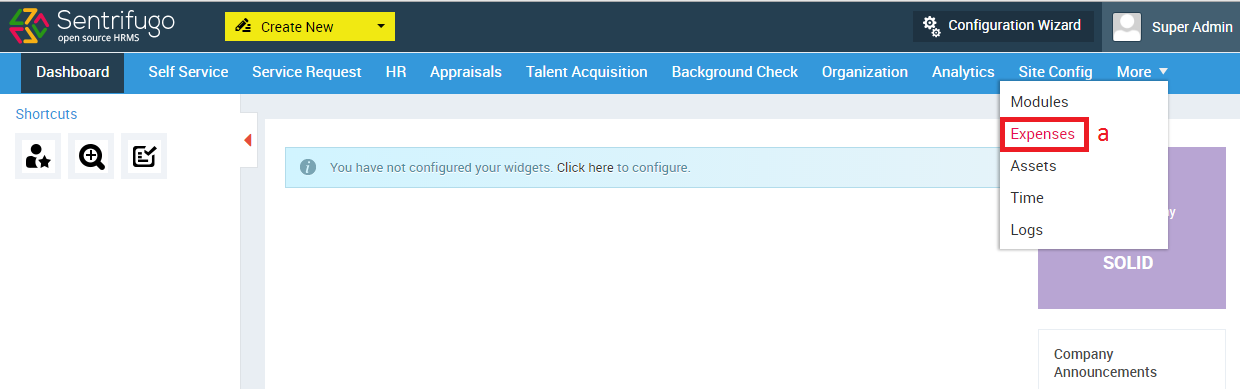Go to the Self Service tab

click(x=188, y=72)
